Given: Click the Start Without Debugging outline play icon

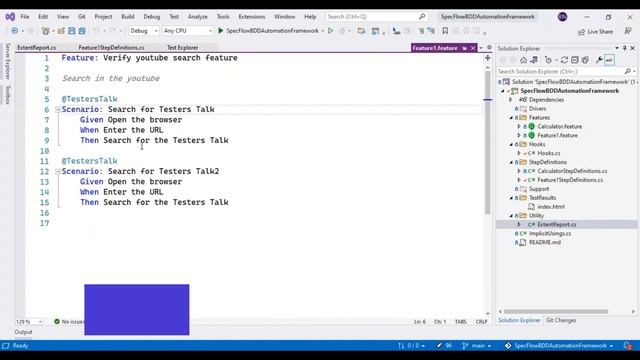Looking at the screenshot, I should pyautogui.click(x=331, y=31).
